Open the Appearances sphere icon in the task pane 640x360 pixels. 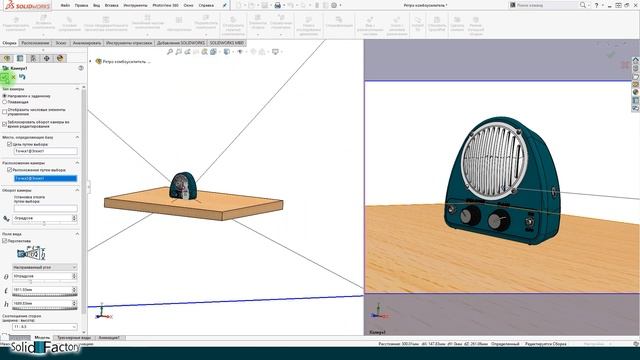click(x=636, y=92)
